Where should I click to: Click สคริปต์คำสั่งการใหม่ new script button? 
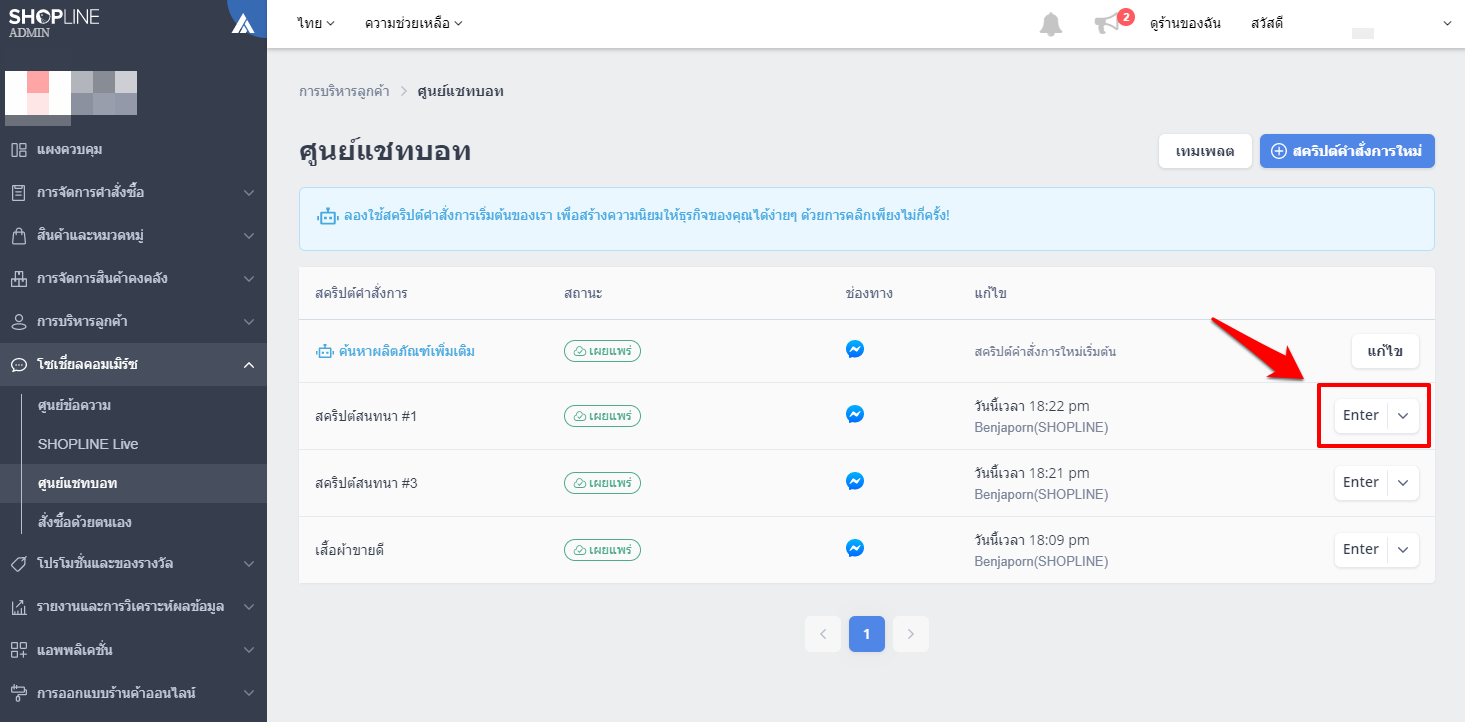coord(1347,151)
